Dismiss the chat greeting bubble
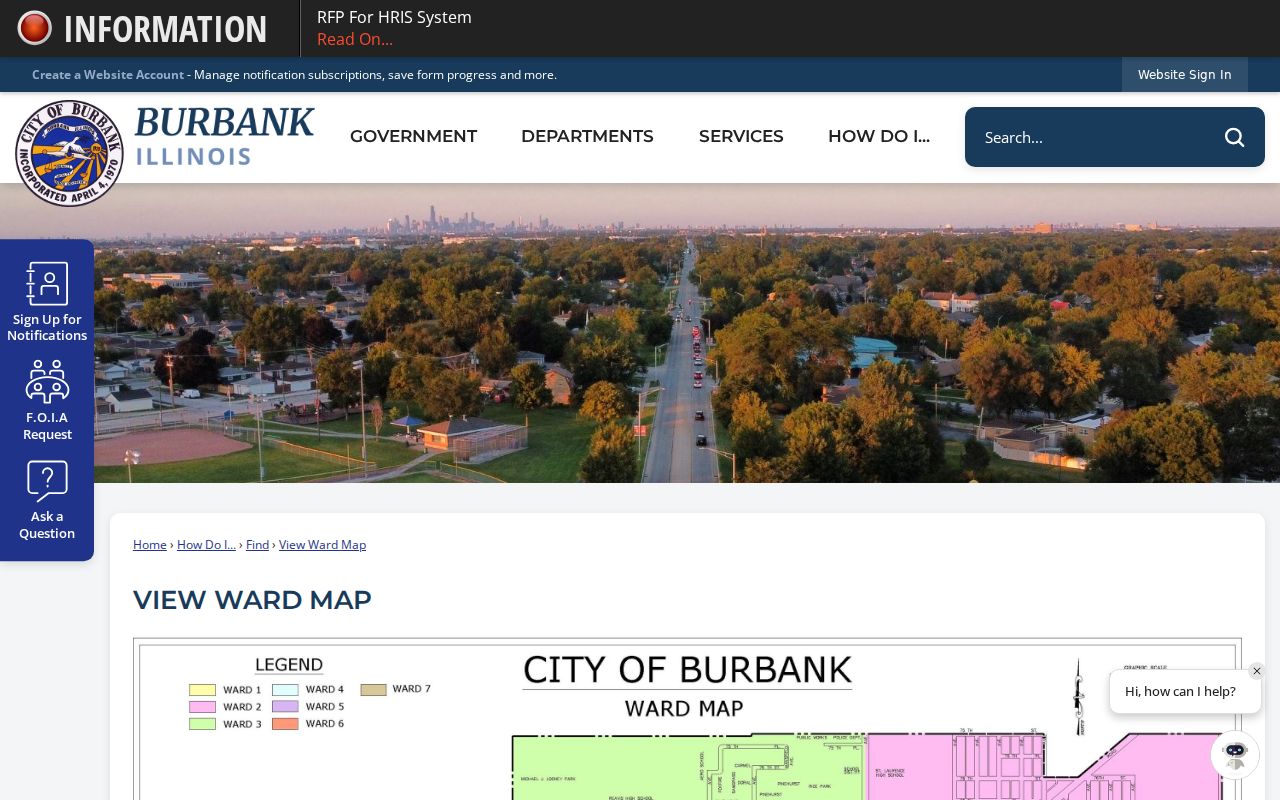This screenshot has width=1280, height=800. 1257,671
